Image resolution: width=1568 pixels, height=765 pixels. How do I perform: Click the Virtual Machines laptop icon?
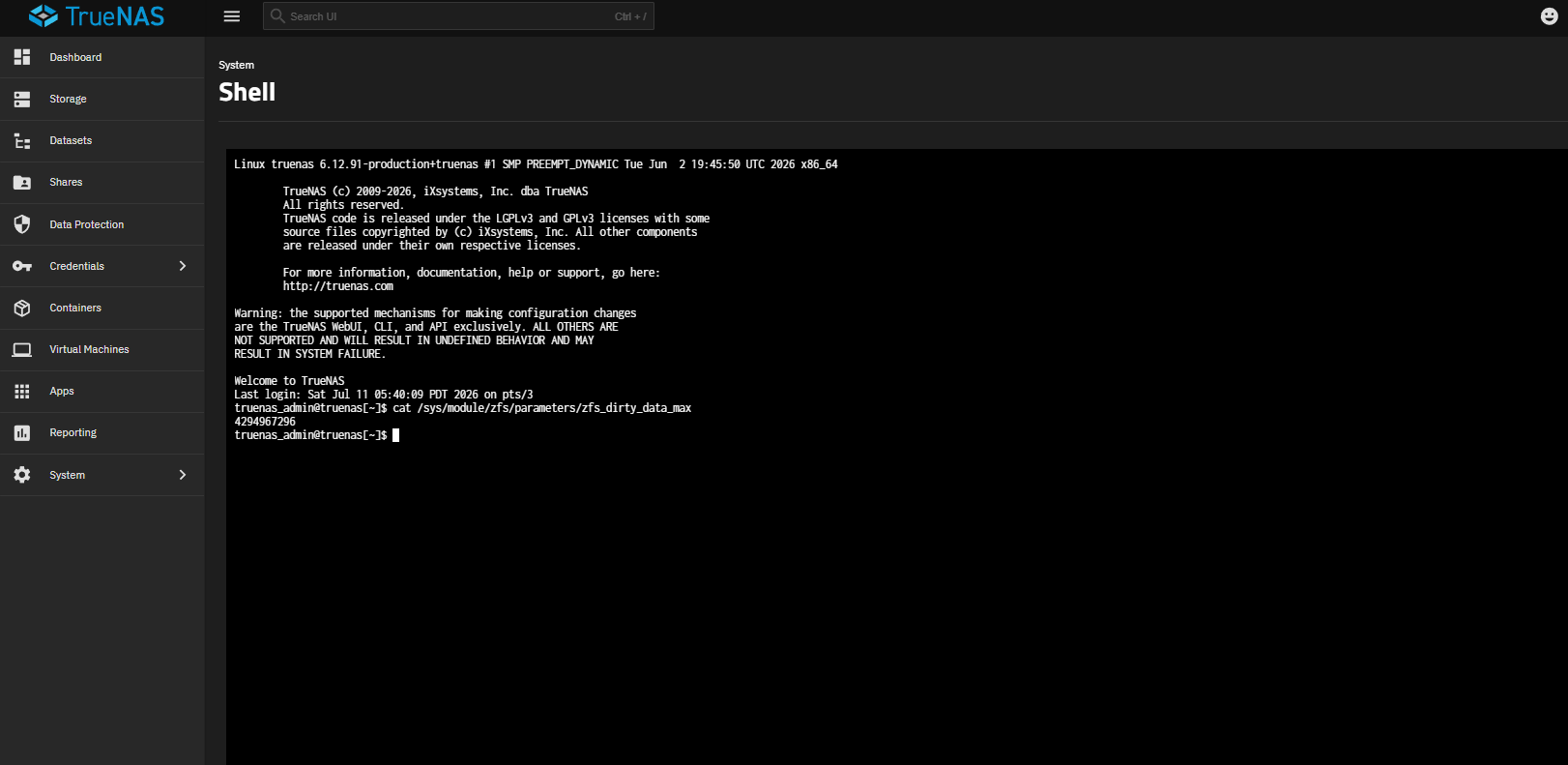22,349
